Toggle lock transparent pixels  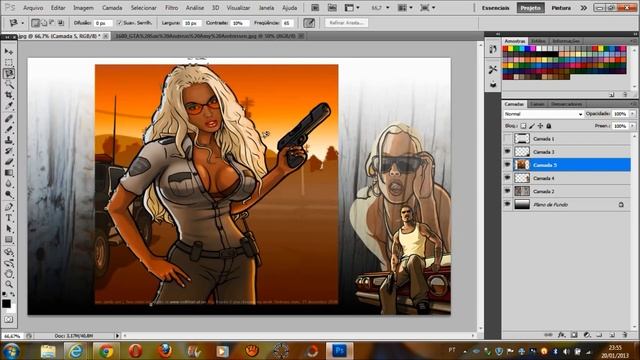(x=523, y=126)
